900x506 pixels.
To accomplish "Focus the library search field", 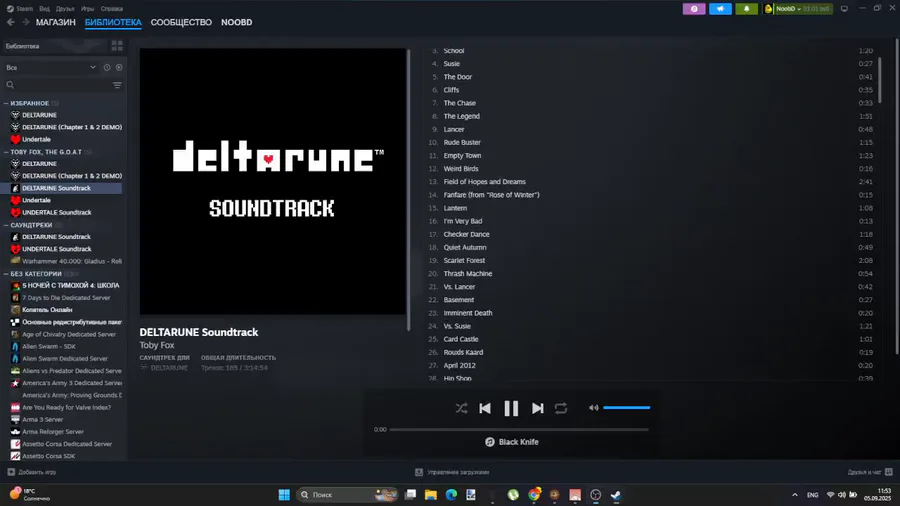I will (57, 85).
